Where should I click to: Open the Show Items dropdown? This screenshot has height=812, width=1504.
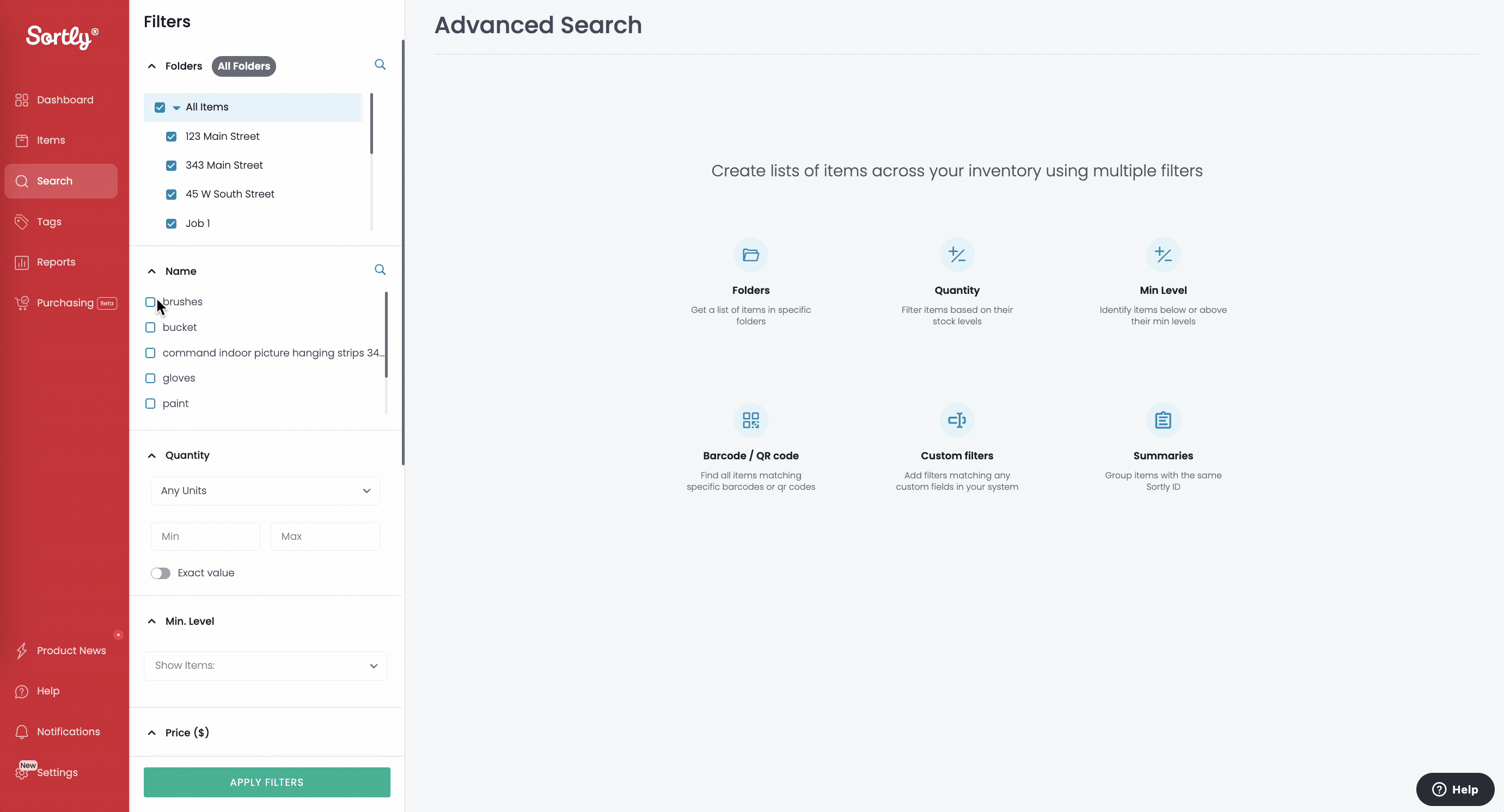(x=265, y=666)
